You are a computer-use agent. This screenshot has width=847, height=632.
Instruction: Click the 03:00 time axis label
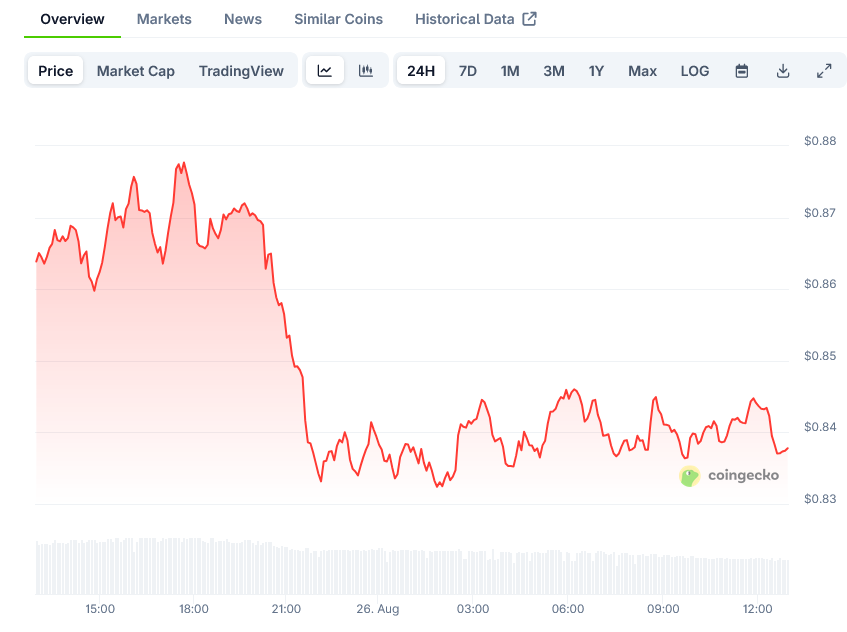click(473, 609)
